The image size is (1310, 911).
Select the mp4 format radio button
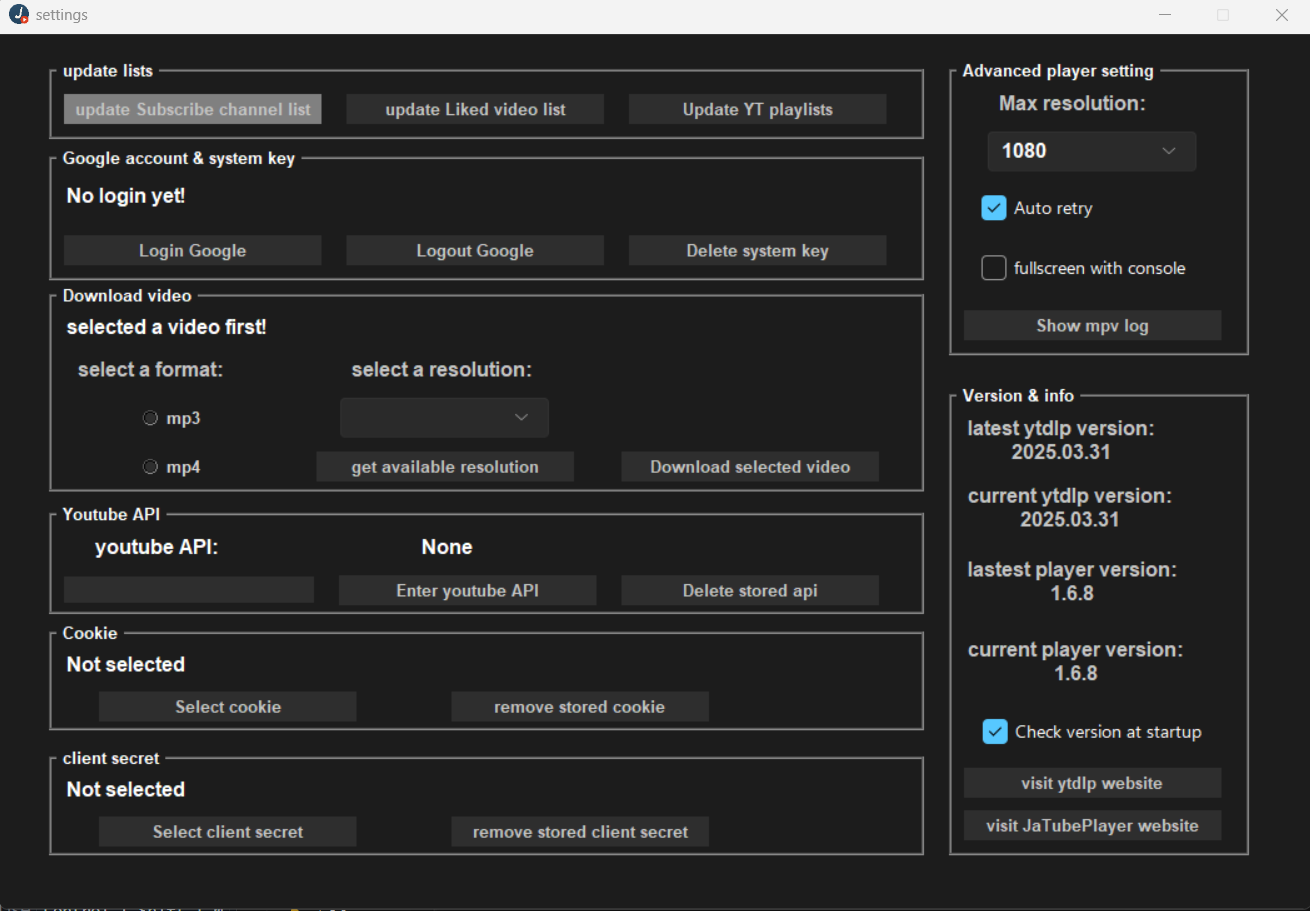[150, 466]
